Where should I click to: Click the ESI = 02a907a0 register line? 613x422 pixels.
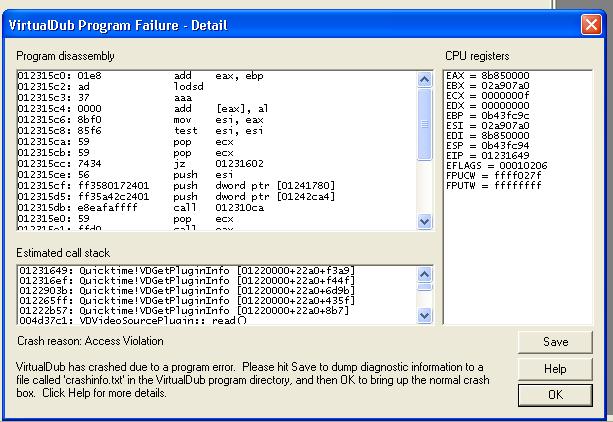click(488, 126)
